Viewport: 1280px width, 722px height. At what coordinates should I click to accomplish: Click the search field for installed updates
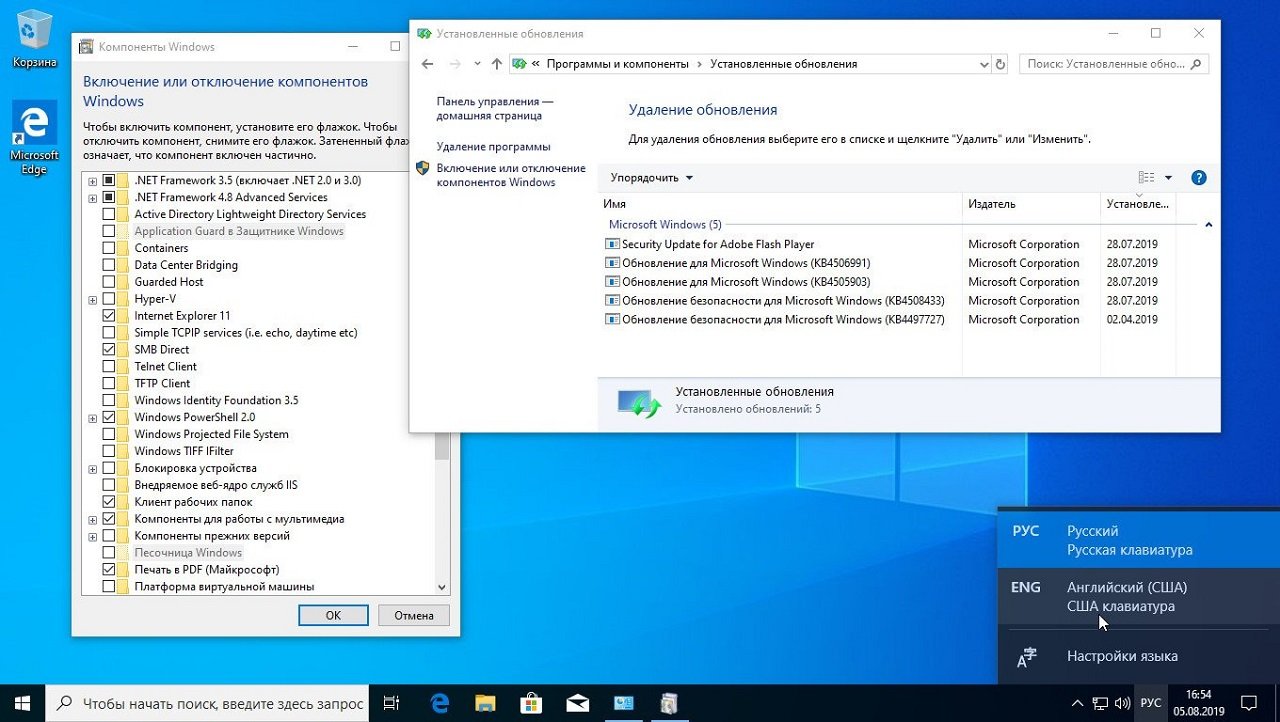(1105, 64)
